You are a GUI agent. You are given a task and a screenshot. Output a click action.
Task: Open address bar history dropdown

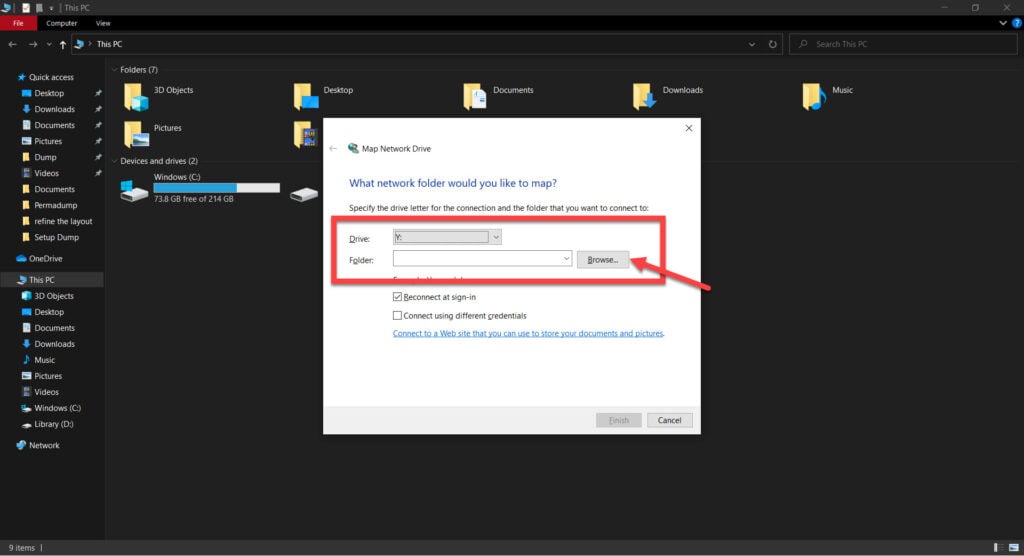click(752, 44)
